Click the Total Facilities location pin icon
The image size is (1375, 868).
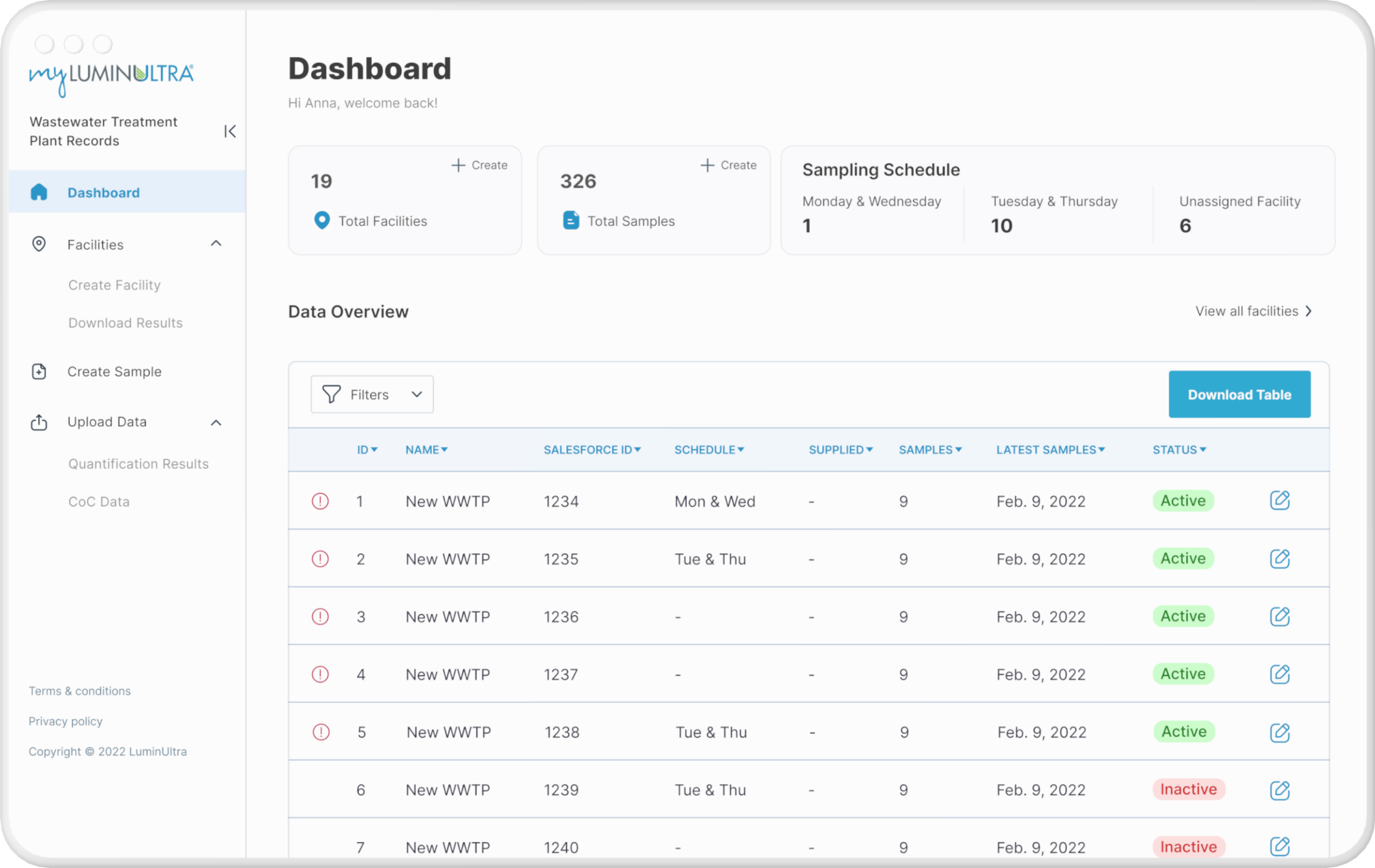(322, 220)
